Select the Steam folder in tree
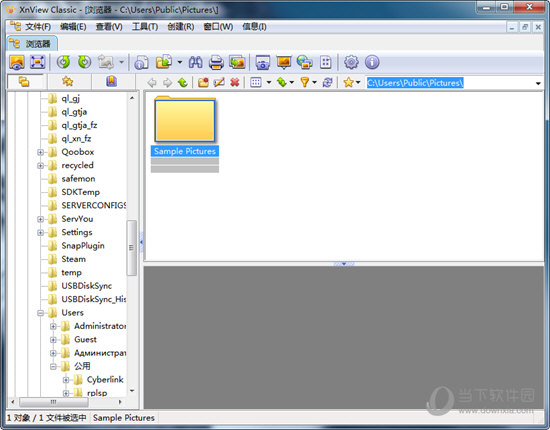 coord(73,259)
